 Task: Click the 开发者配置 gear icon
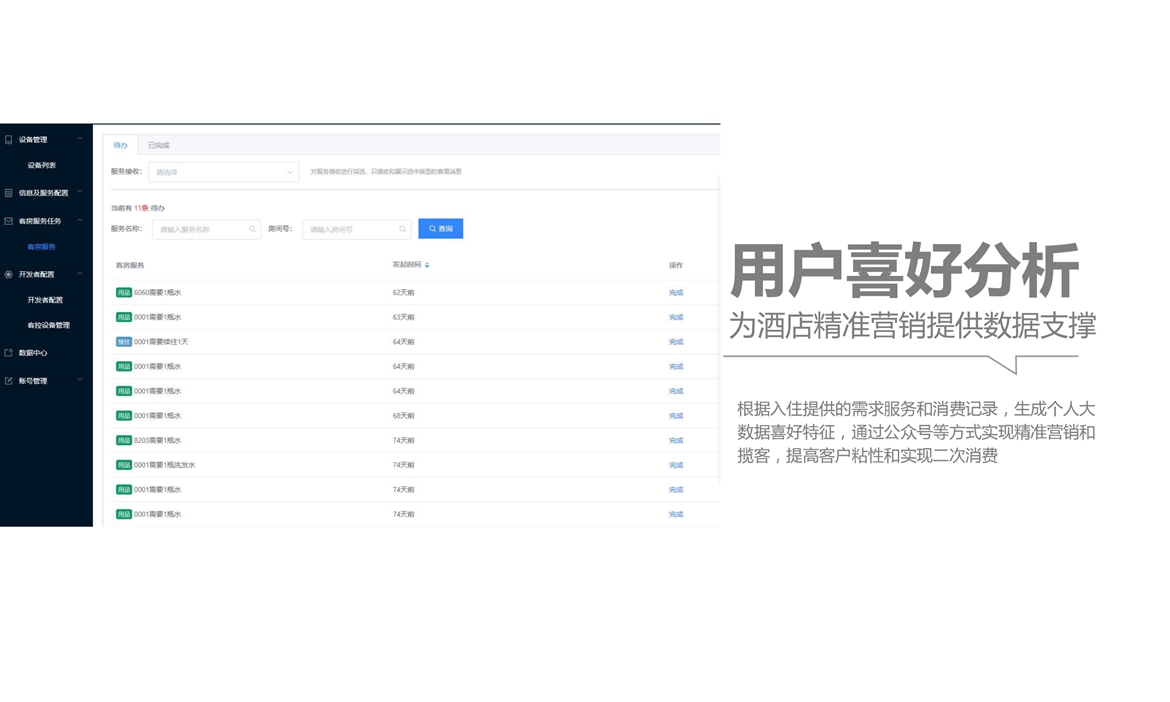9,274
